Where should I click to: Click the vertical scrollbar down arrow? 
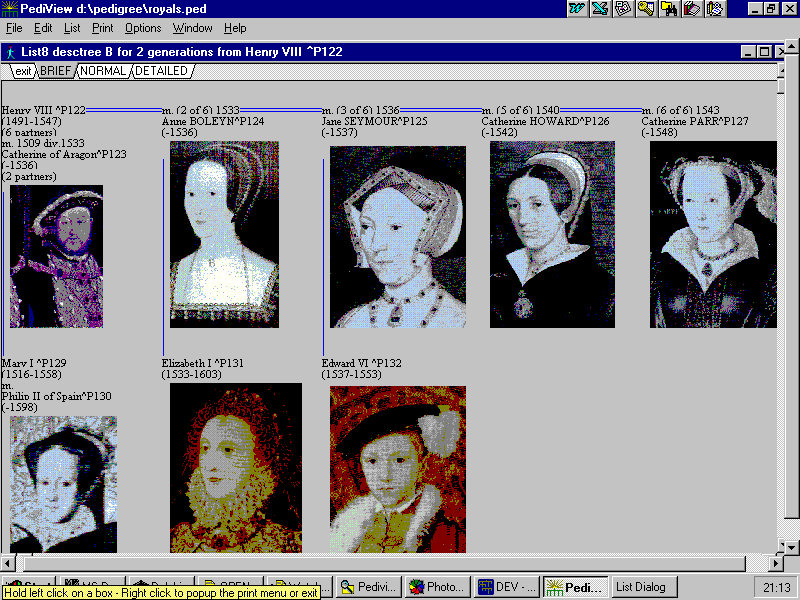coord(791,547)
